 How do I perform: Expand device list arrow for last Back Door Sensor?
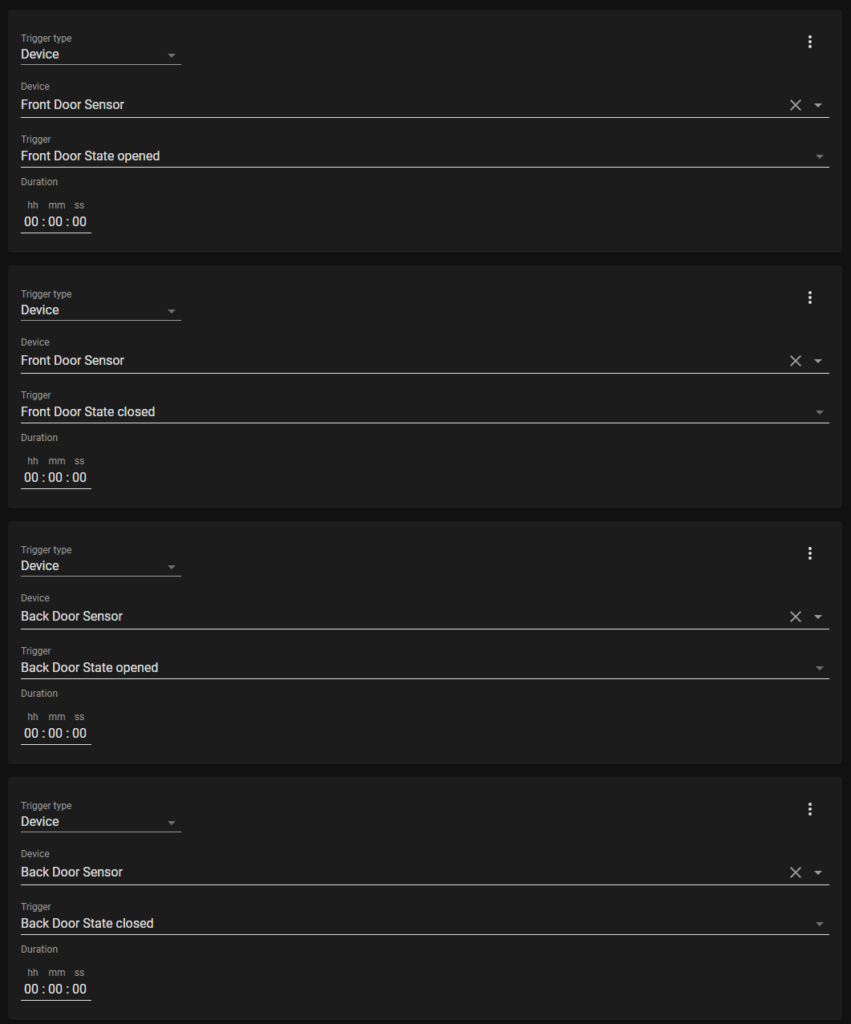(818, 872)
